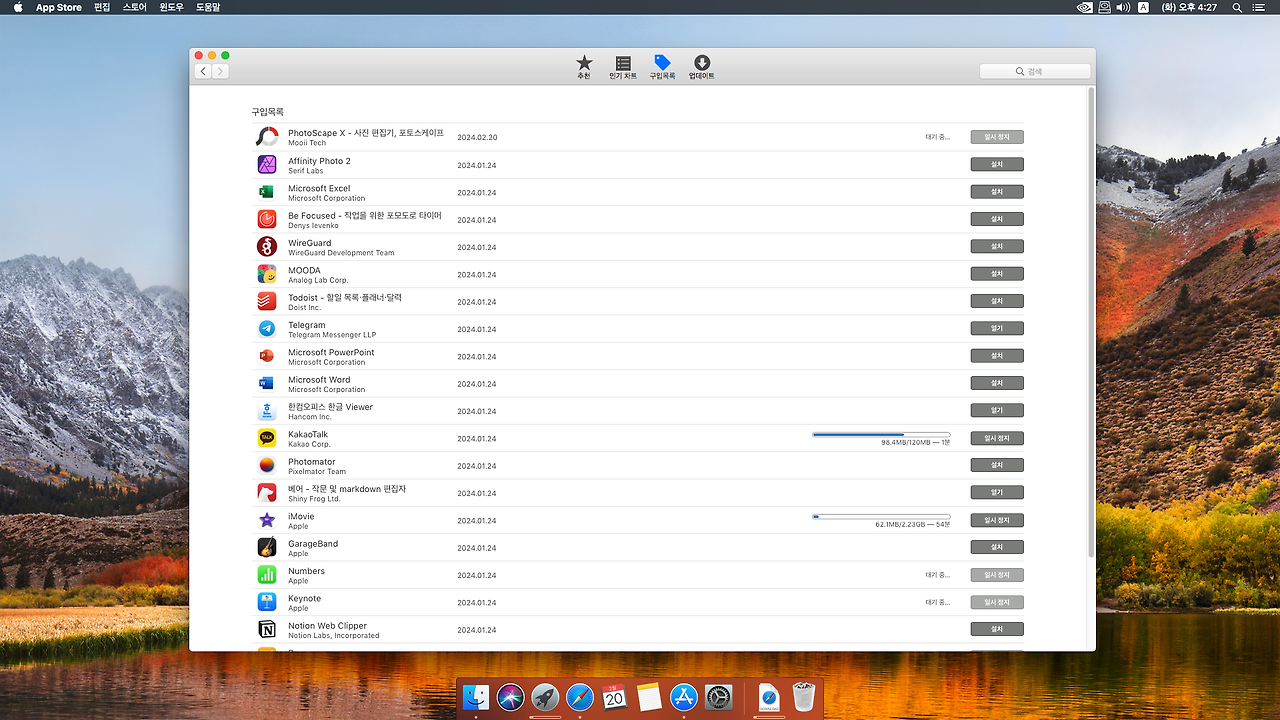Click the KakaoTalk download progress bar
The image size is (1280, 720).
881,435
